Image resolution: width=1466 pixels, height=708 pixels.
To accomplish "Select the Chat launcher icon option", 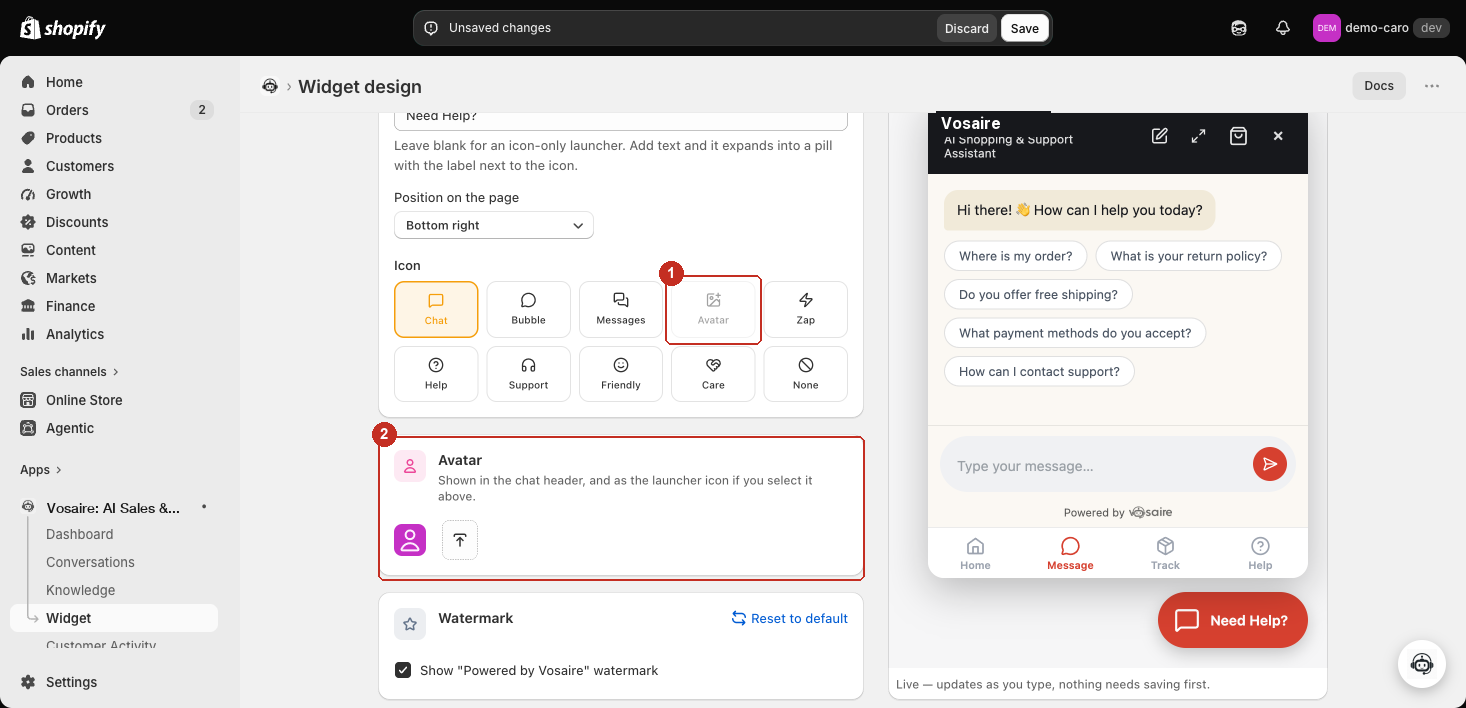I will (436, 309).
